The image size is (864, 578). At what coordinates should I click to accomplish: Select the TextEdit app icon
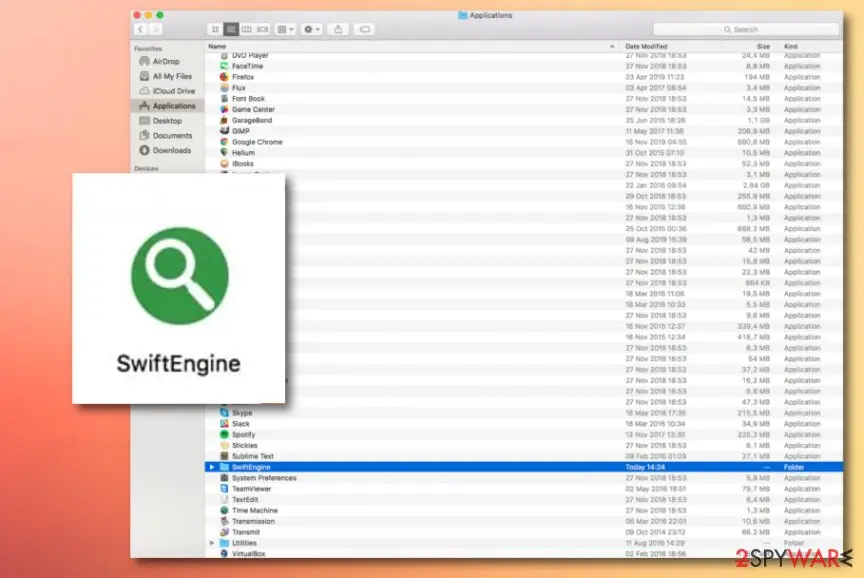click(x=224, y=500)
